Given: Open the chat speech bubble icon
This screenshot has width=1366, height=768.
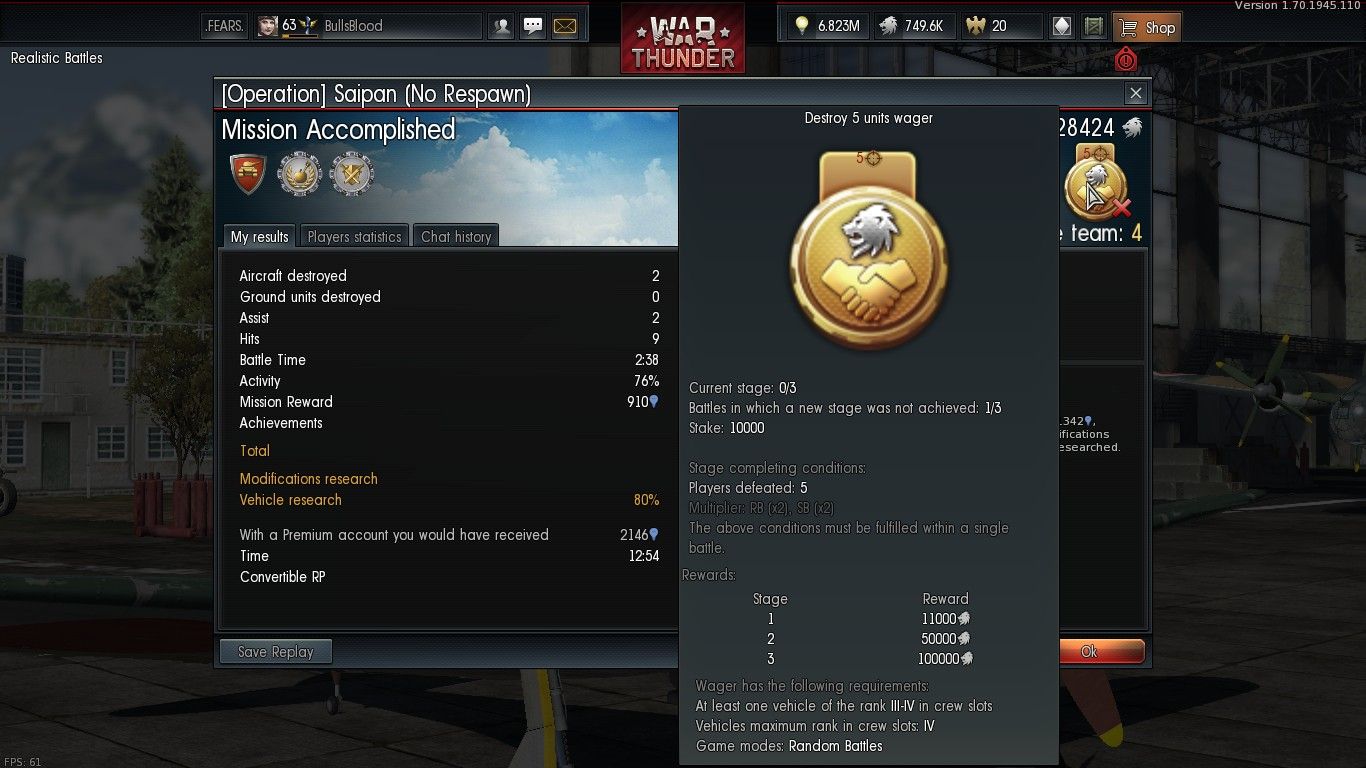Looking at the screenshot, I should pos(533,26).
